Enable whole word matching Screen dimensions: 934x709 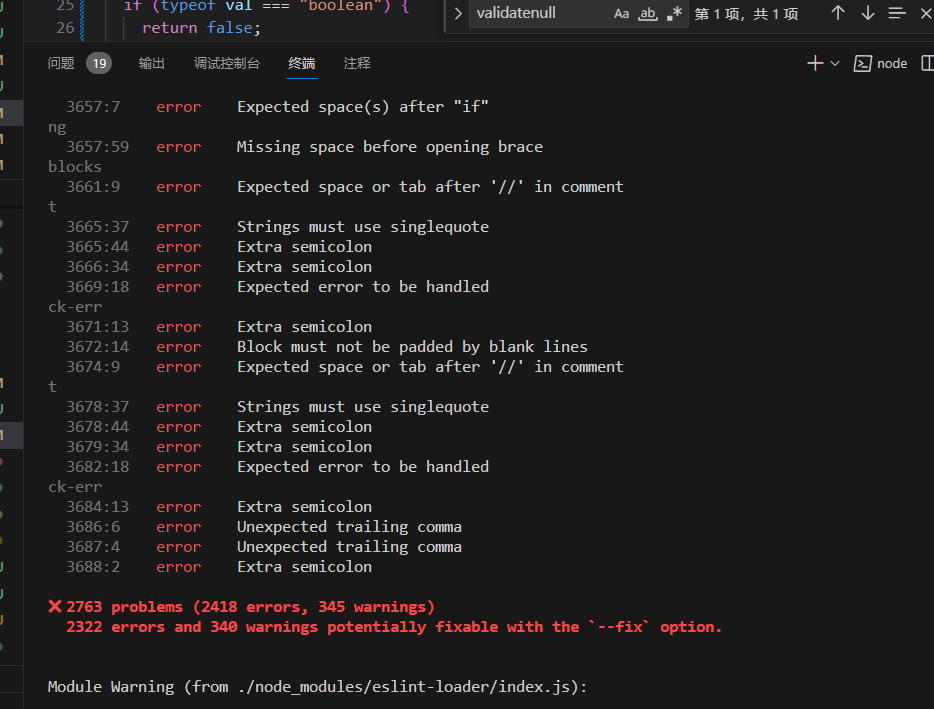coord(645,14)
